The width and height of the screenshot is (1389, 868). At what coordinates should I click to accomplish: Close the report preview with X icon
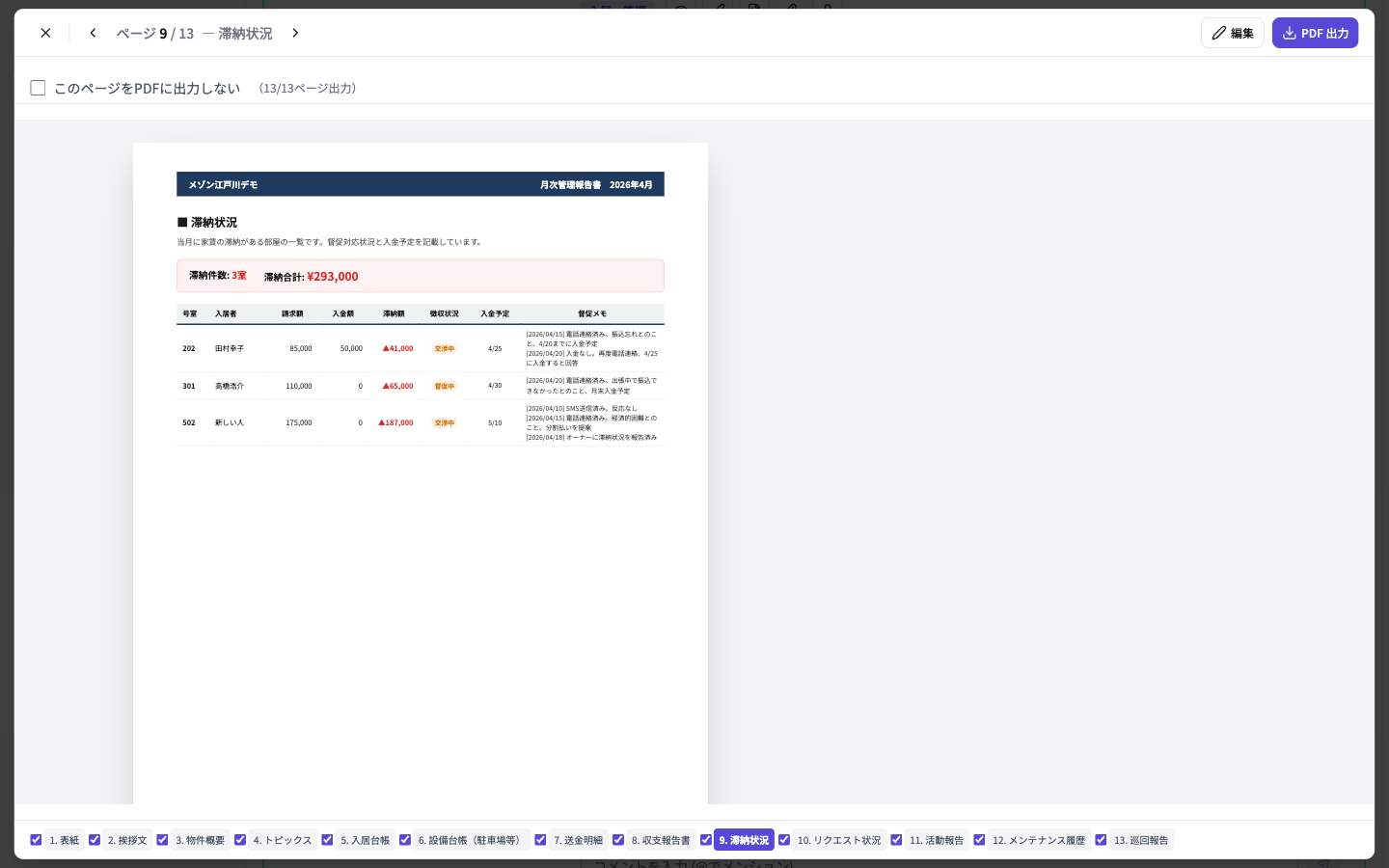click(x=45, y=33)
